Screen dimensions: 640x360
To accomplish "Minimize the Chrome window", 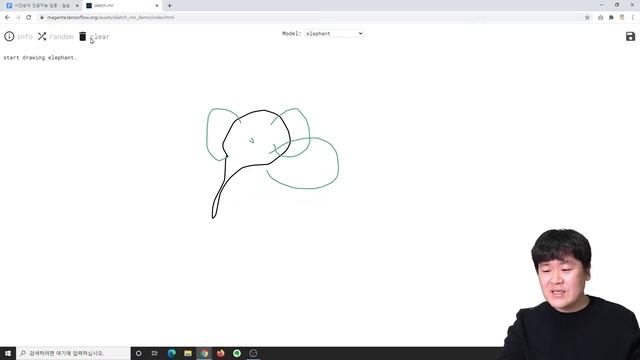I will [x=602, y=5].
